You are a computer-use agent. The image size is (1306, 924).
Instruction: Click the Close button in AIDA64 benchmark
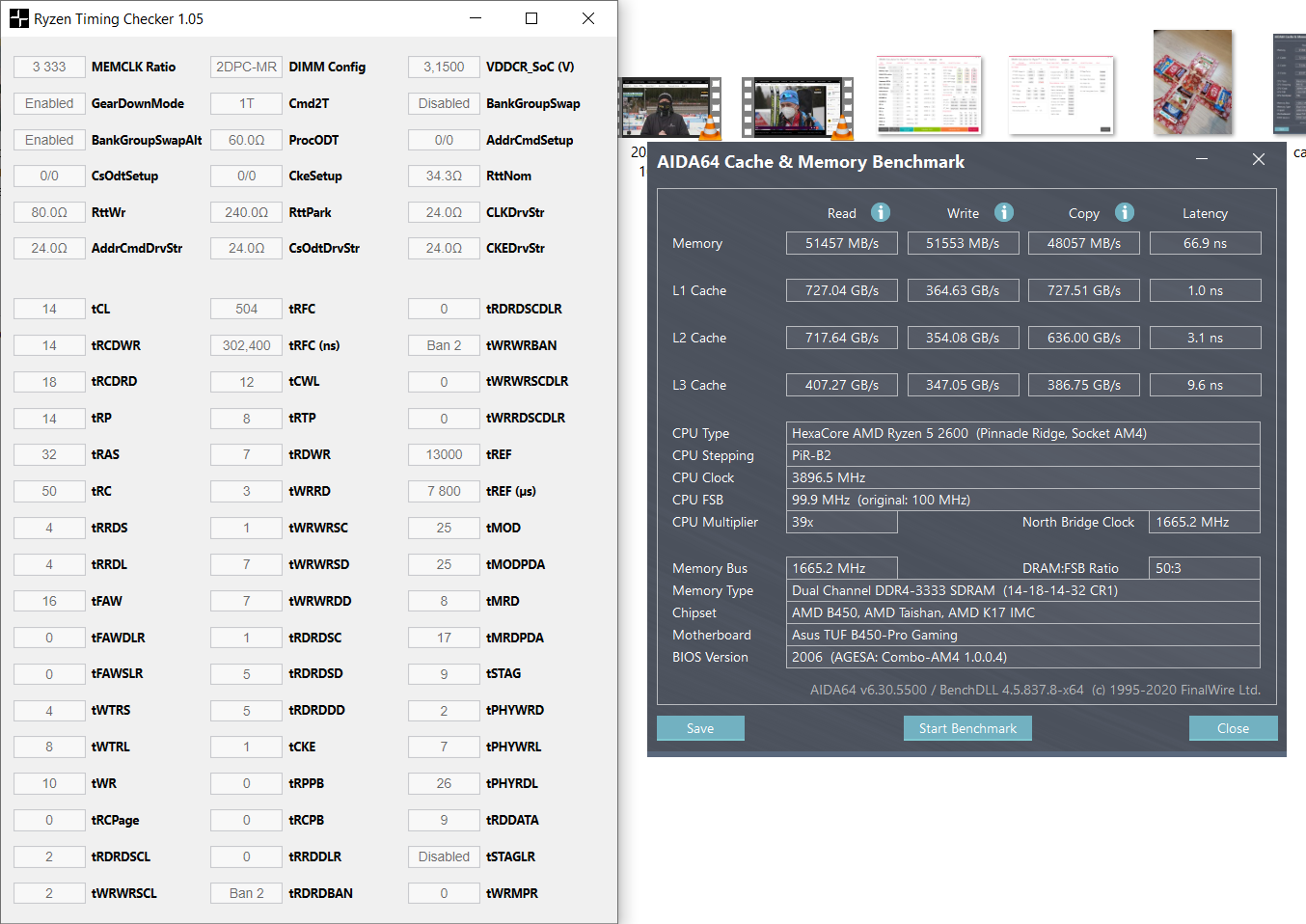[x=1233, y=728]
